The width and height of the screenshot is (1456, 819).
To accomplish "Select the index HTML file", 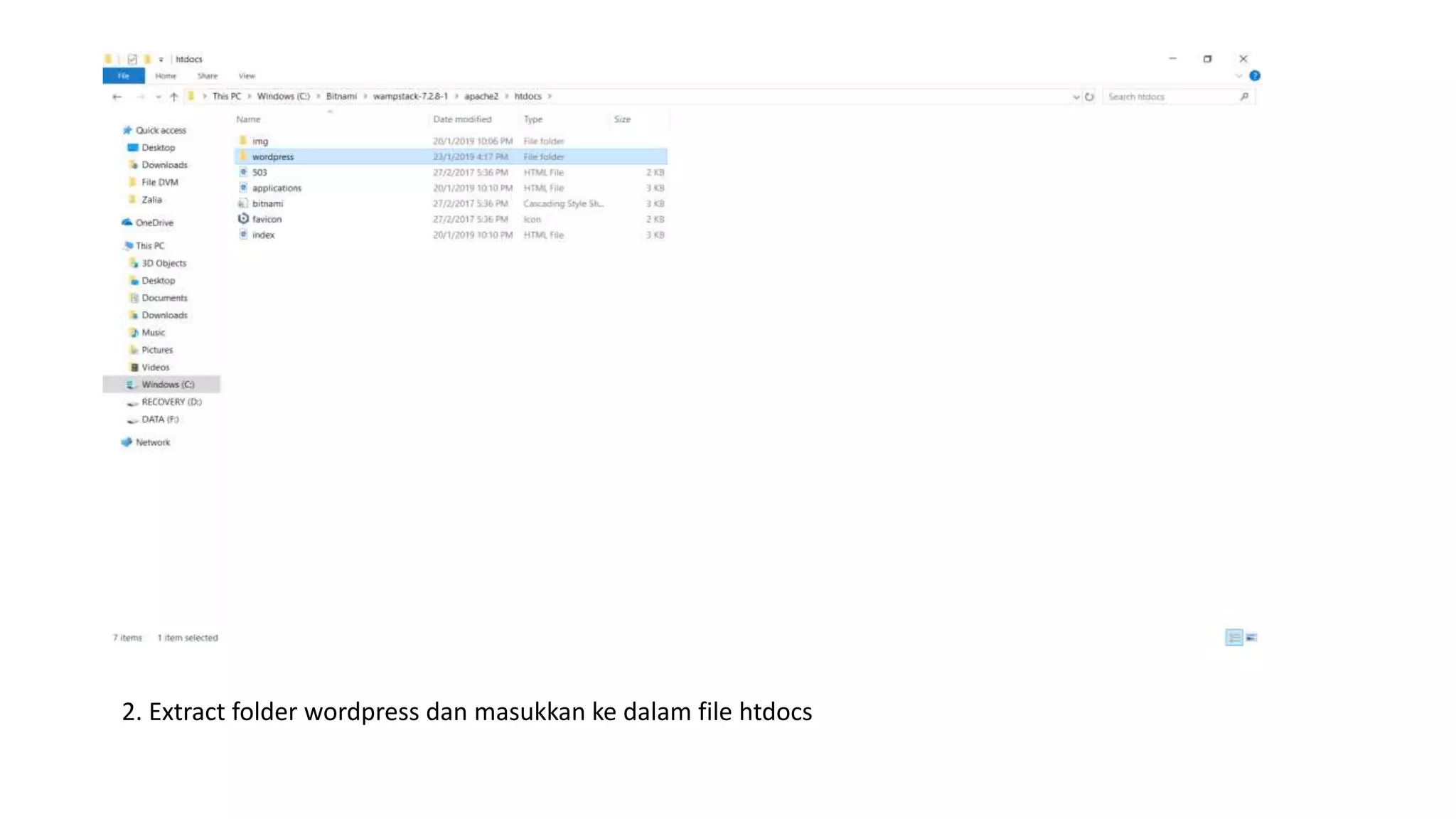I will pos(451,235).
